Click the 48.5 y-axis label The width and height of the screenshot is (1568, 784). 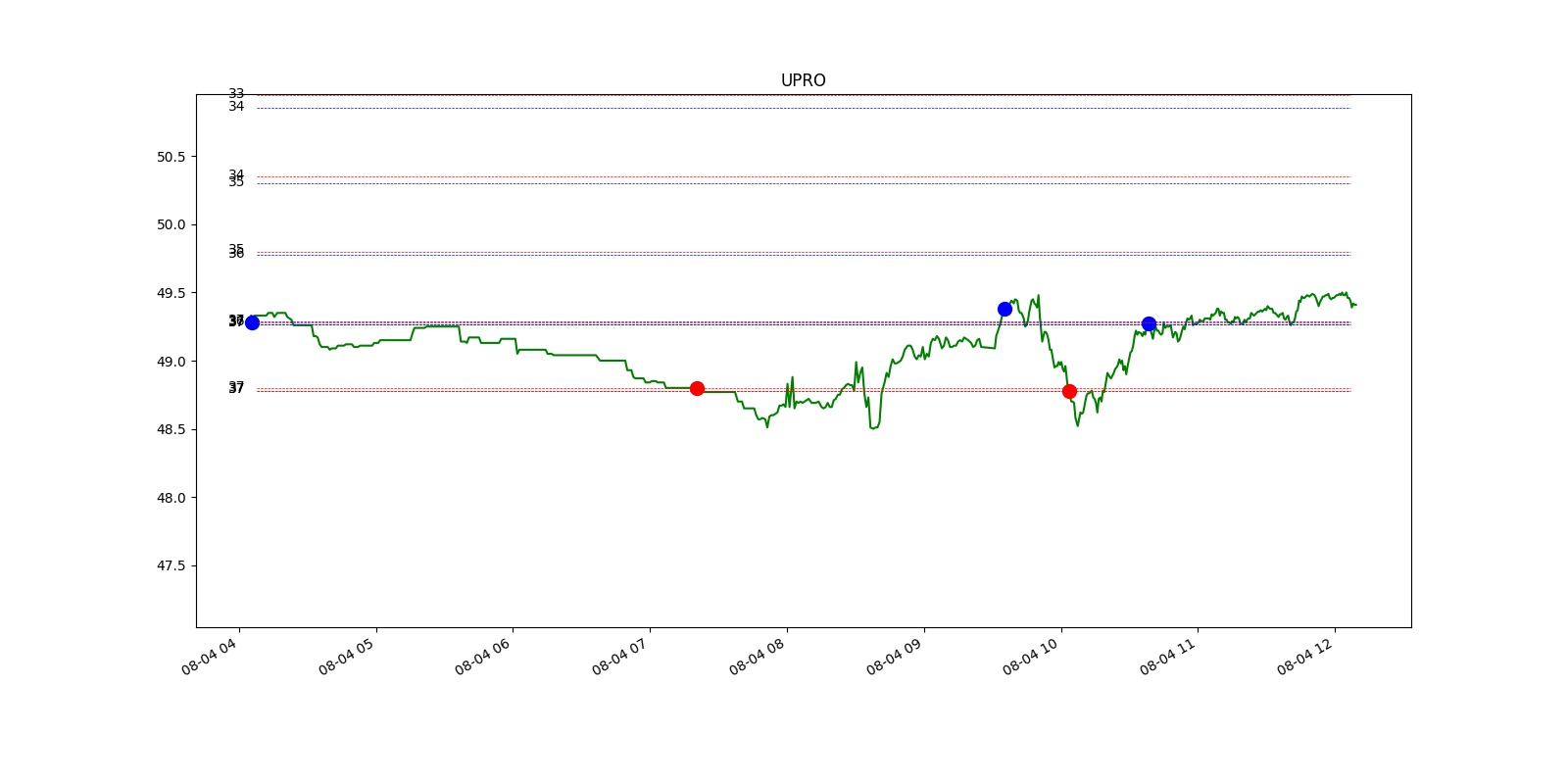click(171, 429)
